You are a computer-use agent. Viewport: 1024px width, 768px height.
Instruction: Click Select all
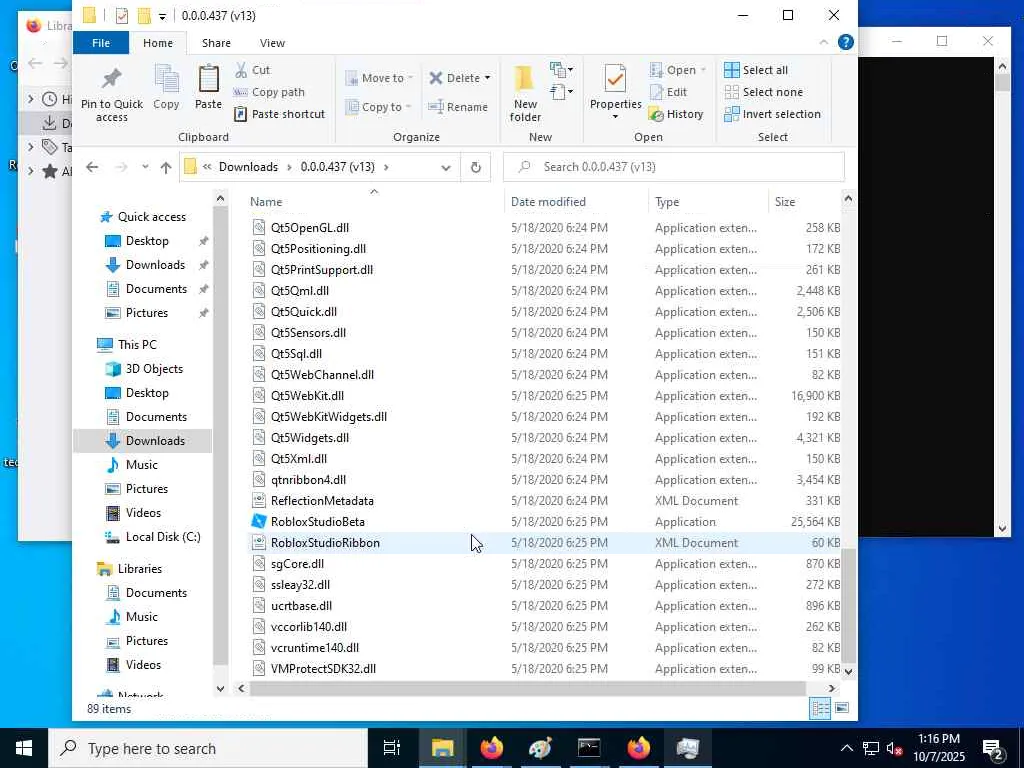point(756,70)
